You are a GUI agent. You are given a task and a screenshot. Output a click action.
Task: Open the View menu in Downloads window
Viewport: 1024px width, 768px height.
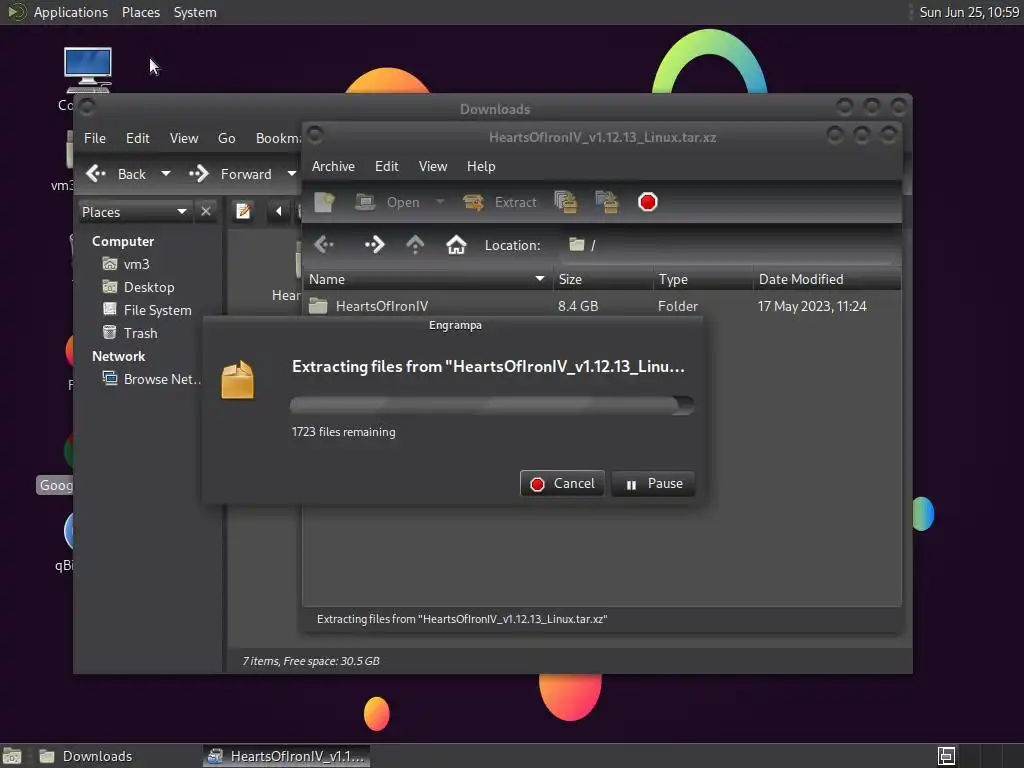click(184, 138)
